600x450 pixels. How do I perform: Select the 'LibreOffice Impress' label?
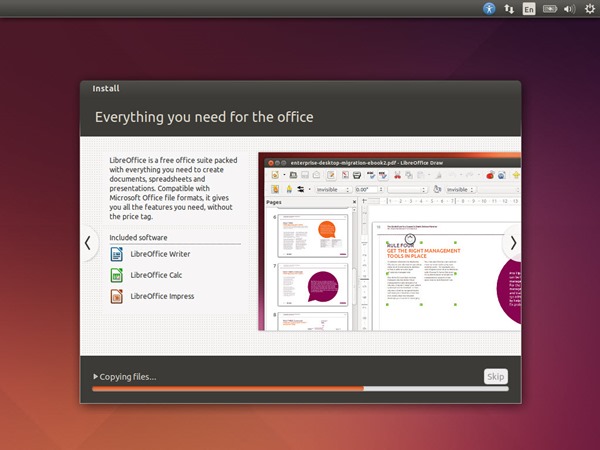click(162, 296)
